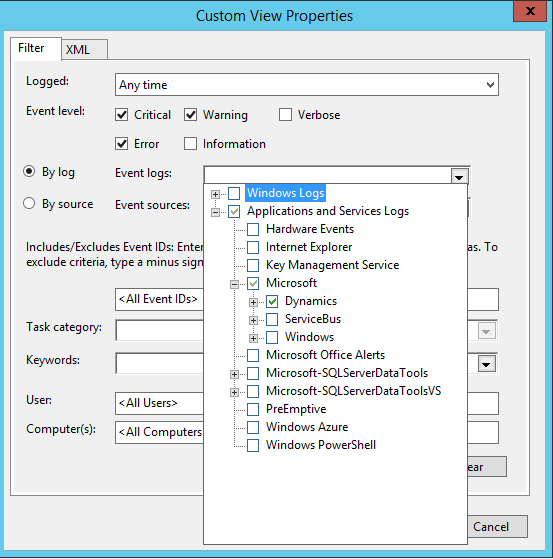Screen dimensions: 553x559
Task: Toggle the Microsoft folder checkbox
Action: click(253, 283)
